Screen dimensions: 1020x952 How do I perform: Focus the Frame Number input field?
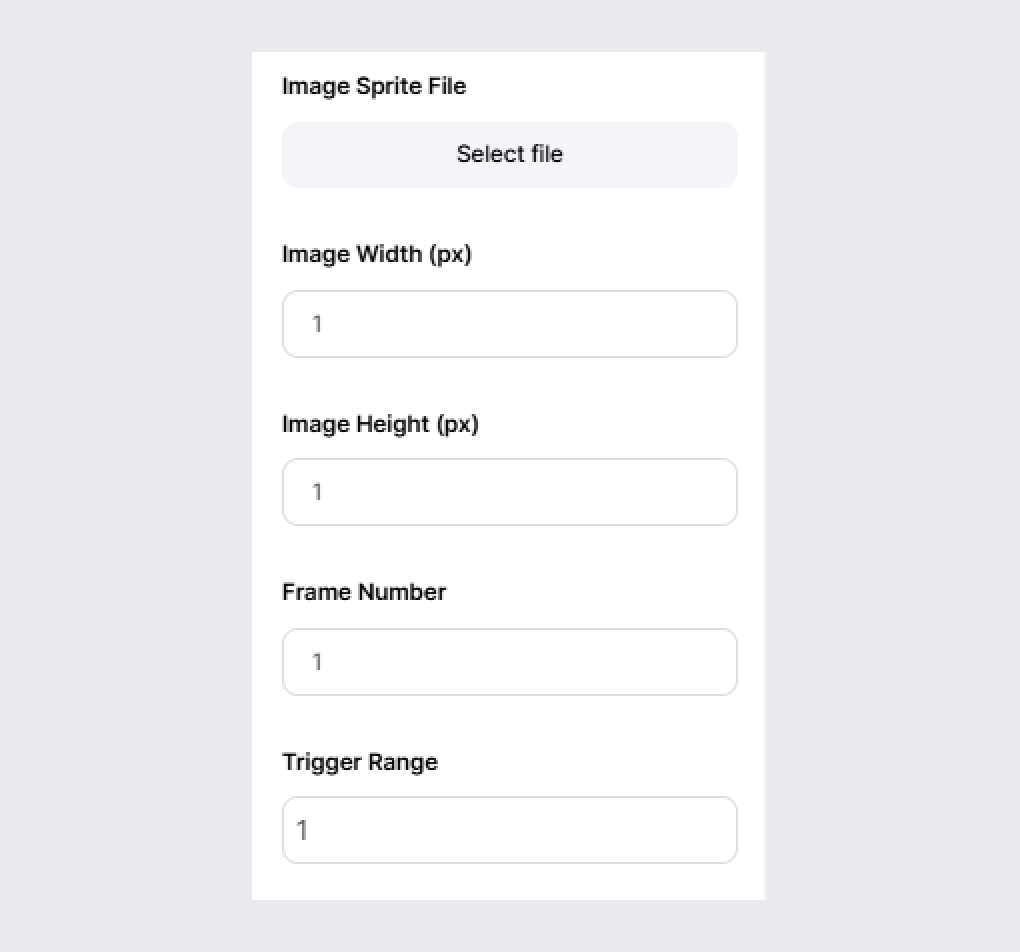(x=509, y=662)
